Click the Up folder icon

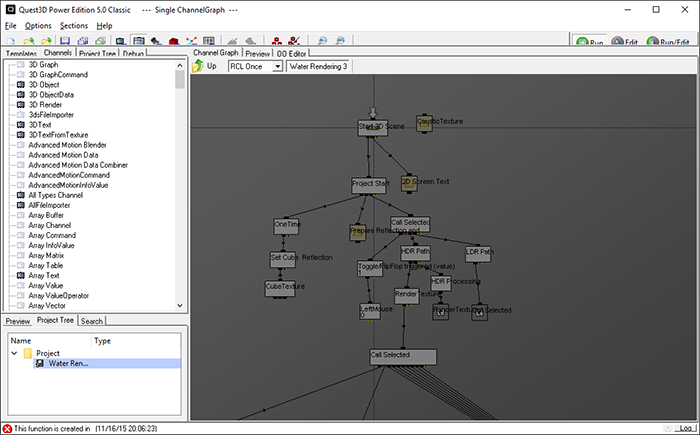point(198,66)
